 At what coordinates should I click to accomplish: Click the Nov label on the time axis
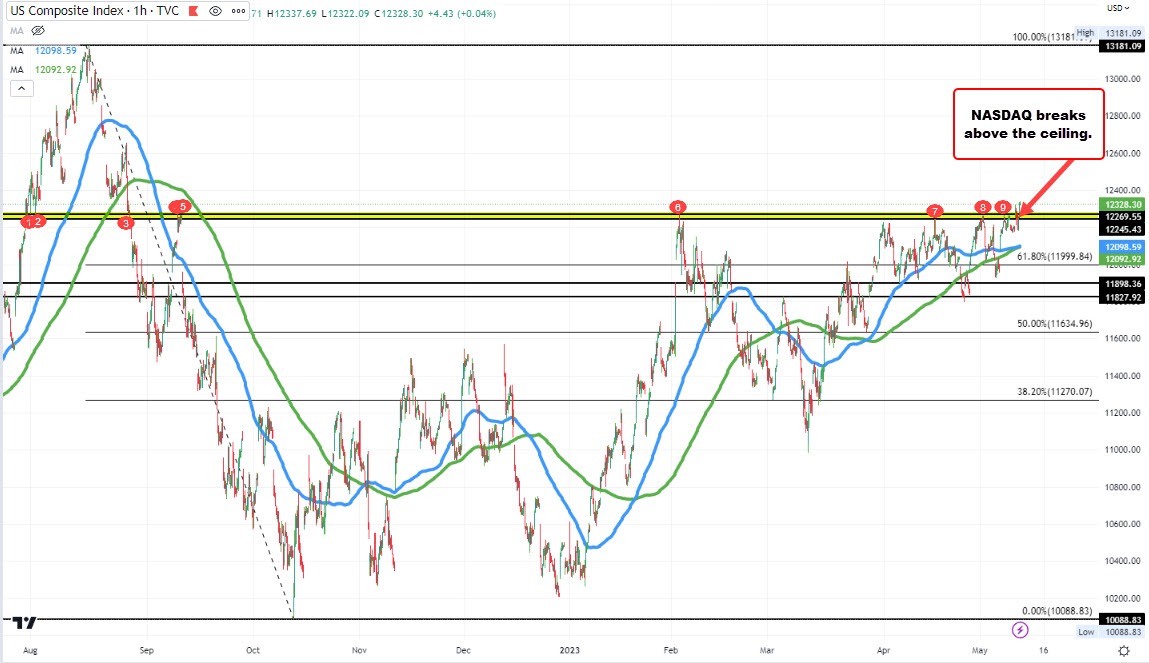(359, 650)
